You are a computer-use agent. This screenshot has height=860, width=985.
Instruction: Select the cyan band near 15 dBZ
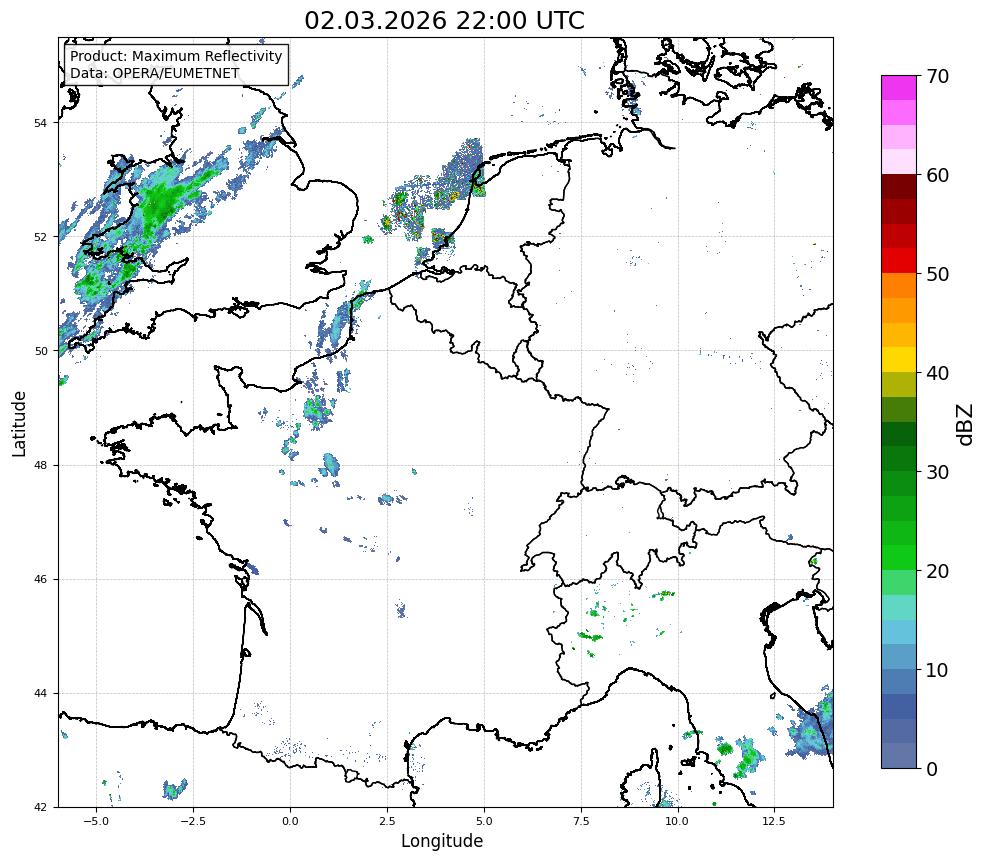tap(899, 632)
